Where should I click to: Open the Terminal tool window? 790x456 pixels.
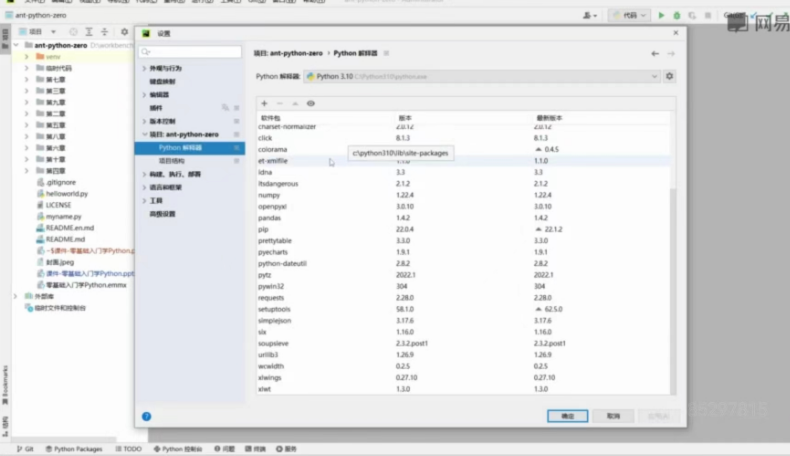[x=255, y=448]
